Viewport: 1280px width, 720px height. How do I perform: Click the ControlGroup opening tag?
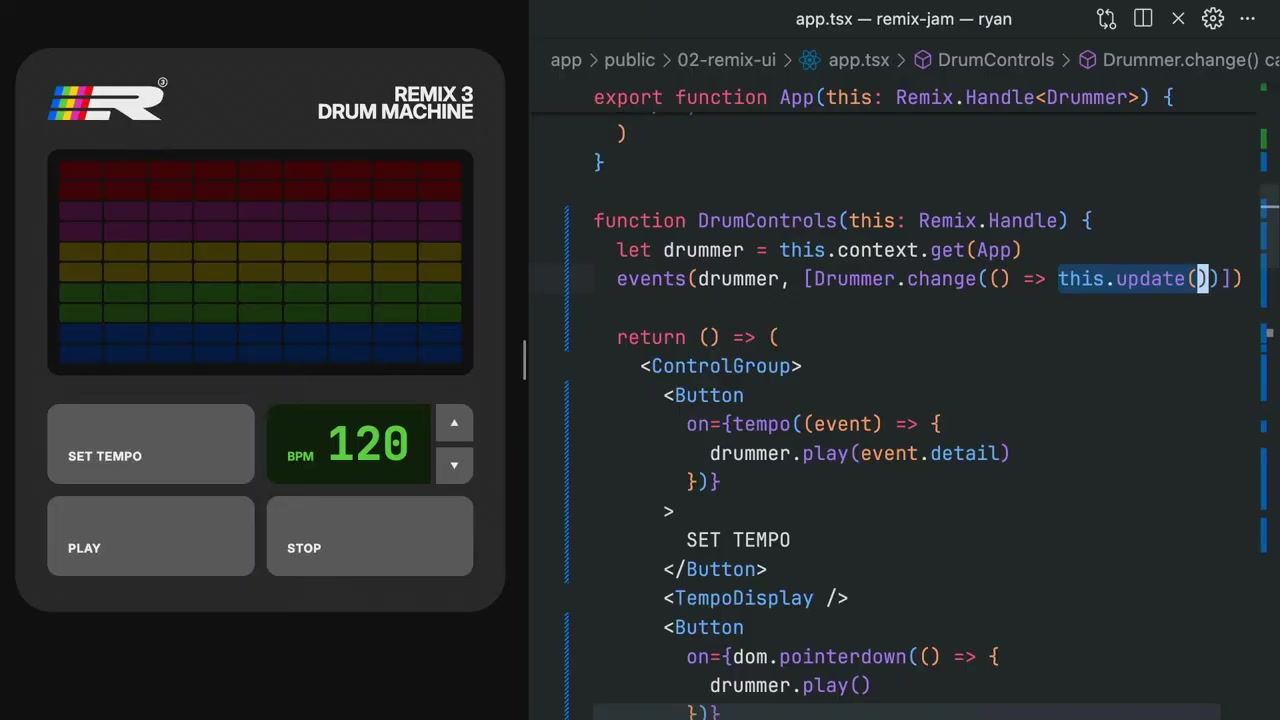[x=721, y=366]
